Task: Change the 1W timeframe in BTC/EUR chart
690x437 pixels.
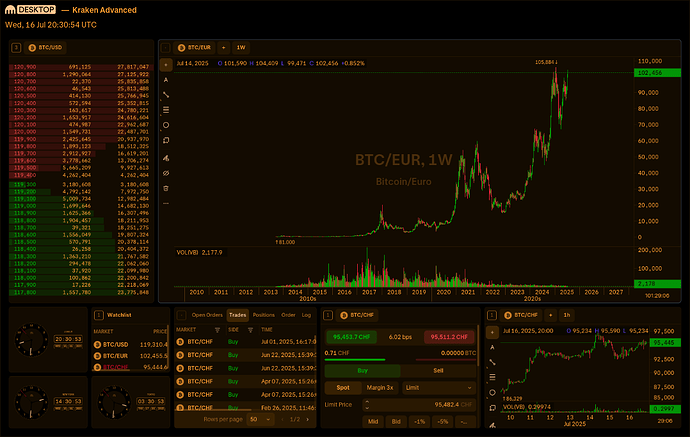Action: [x=241, y=48]
